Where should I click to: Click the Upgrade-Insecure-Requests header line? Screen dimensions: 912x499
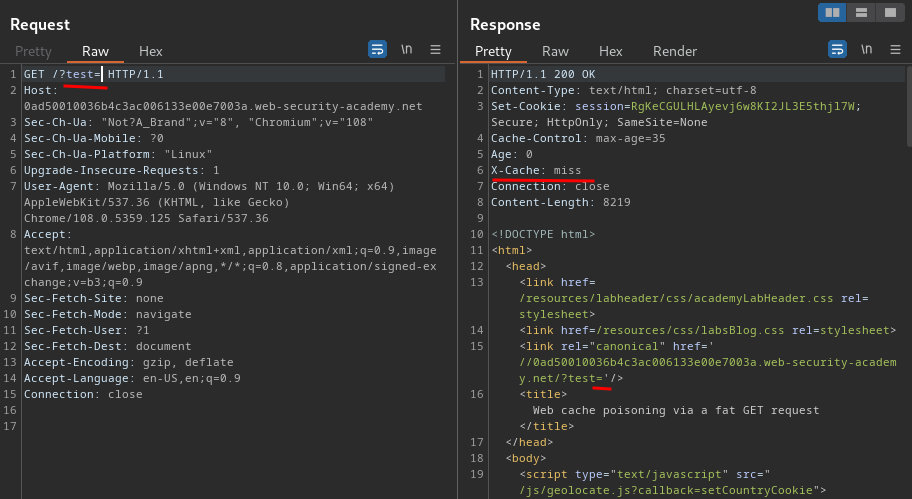[x=122, y=170]
